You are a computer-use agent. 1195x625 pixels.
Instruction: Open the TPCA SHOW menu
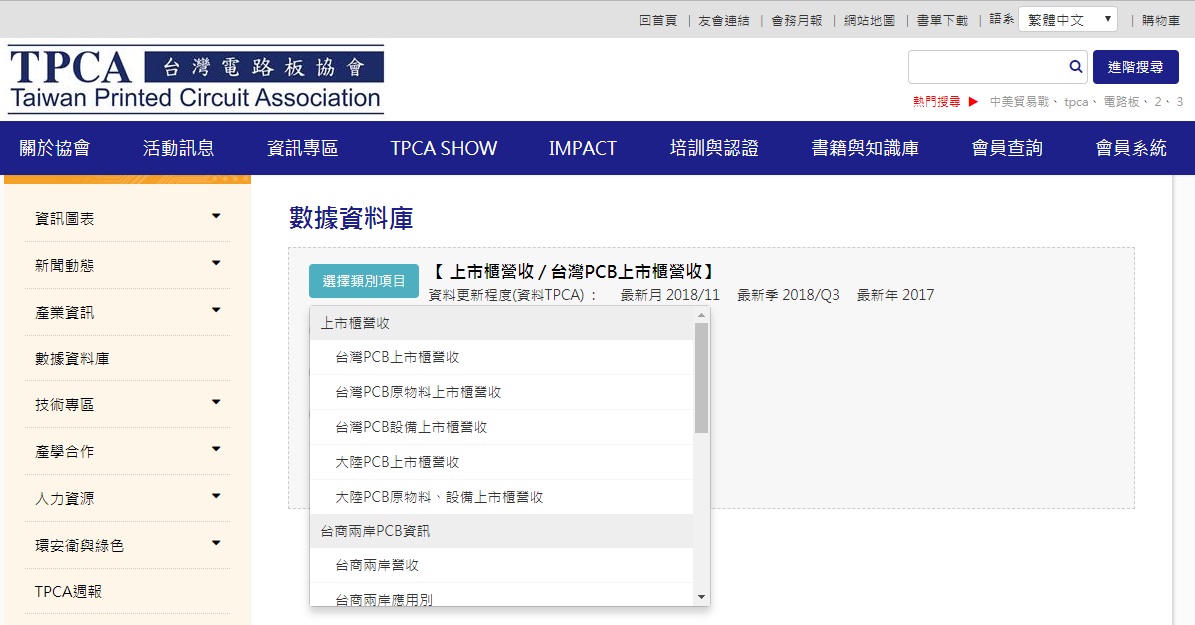click(444, 148)
